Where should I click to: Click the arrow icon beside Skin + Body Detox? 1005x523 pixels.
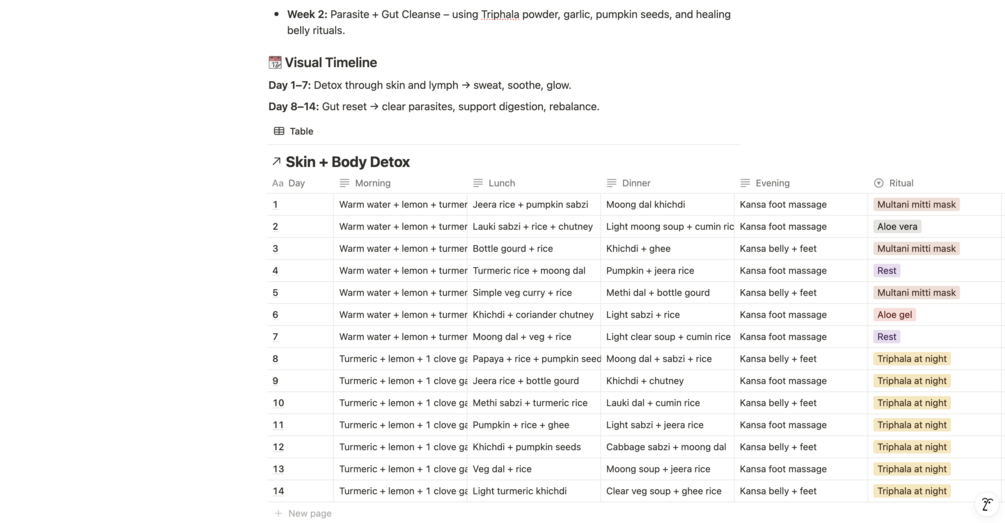[x=276, y=162]
